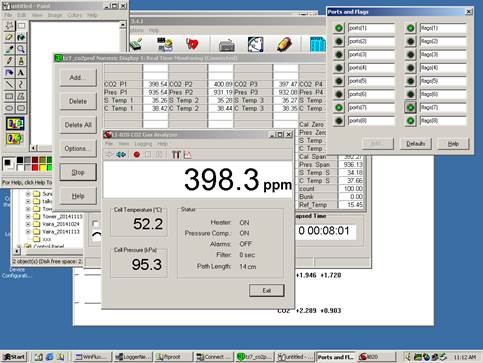The width and height of the screenshot is (483, 363).
Task: Pick the black color swatch in Paint palette
Action: click(x=20, y=160)
